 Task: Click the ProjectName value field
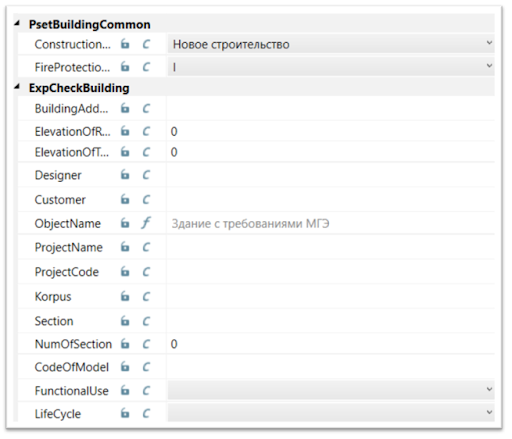tap(331, 247)
